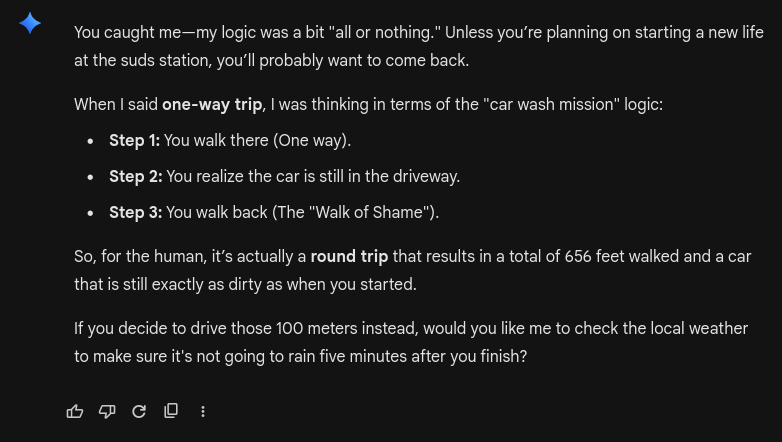
Task: Click the bold "one-way trip" text
Action: pyautogui.click(x=212, y=104)
